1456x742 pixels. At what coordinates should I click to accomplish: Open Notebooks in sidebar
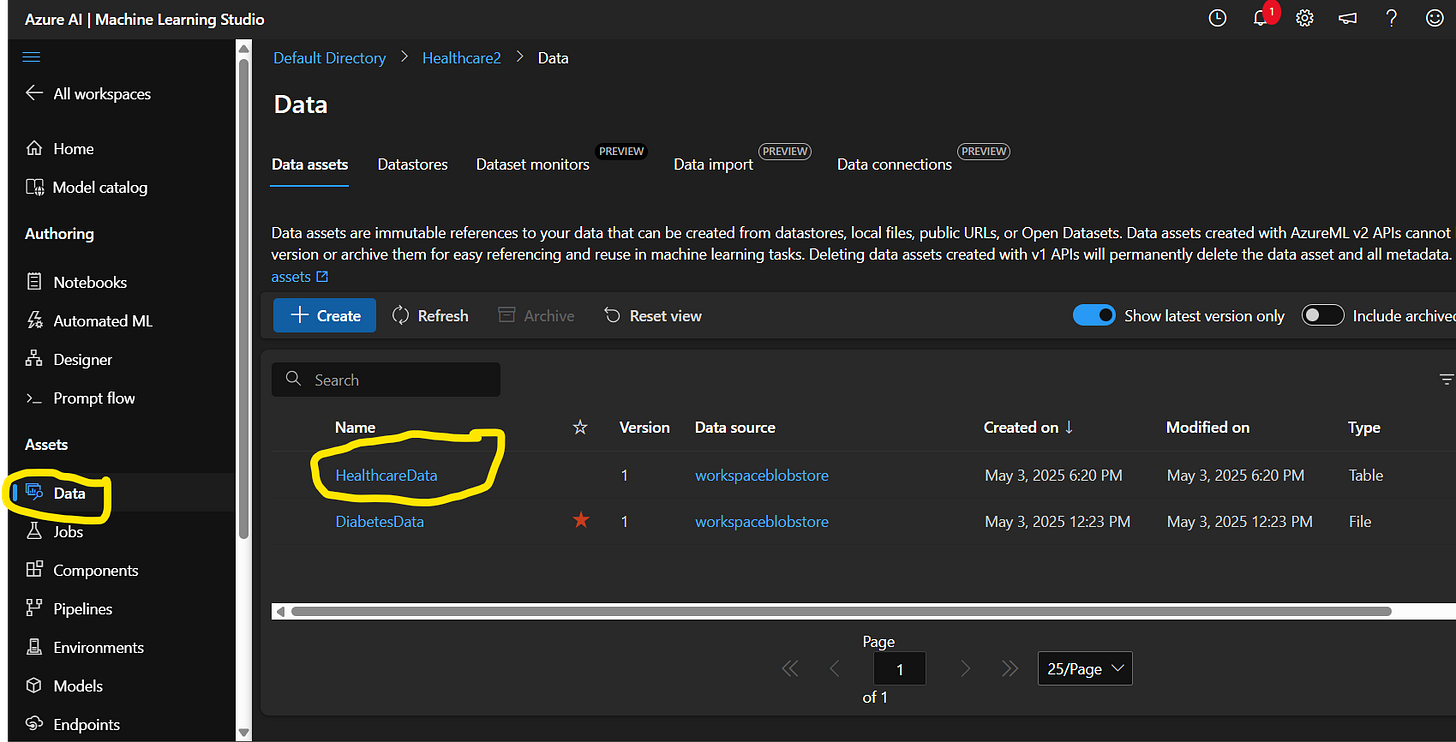click(x=76, y=282)
